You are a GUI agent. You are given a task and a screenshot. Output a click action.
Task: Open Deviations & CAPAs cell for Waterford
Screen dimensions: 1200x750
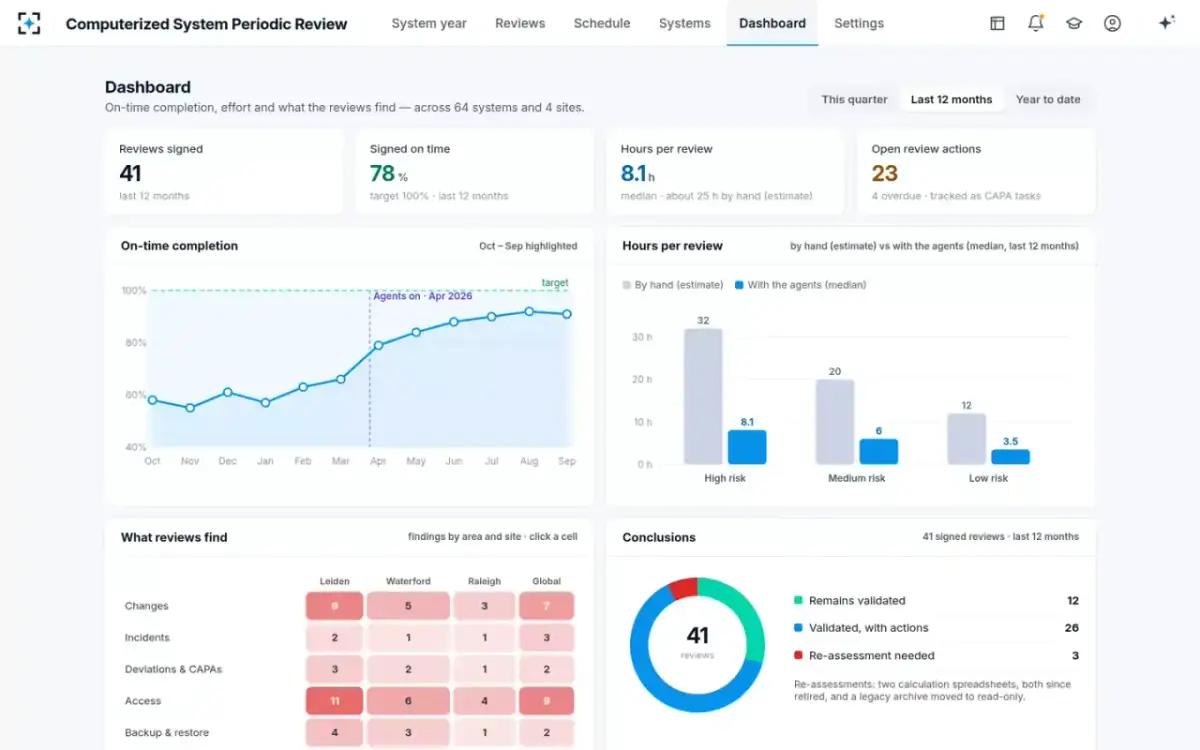click(x=408, y=669)
